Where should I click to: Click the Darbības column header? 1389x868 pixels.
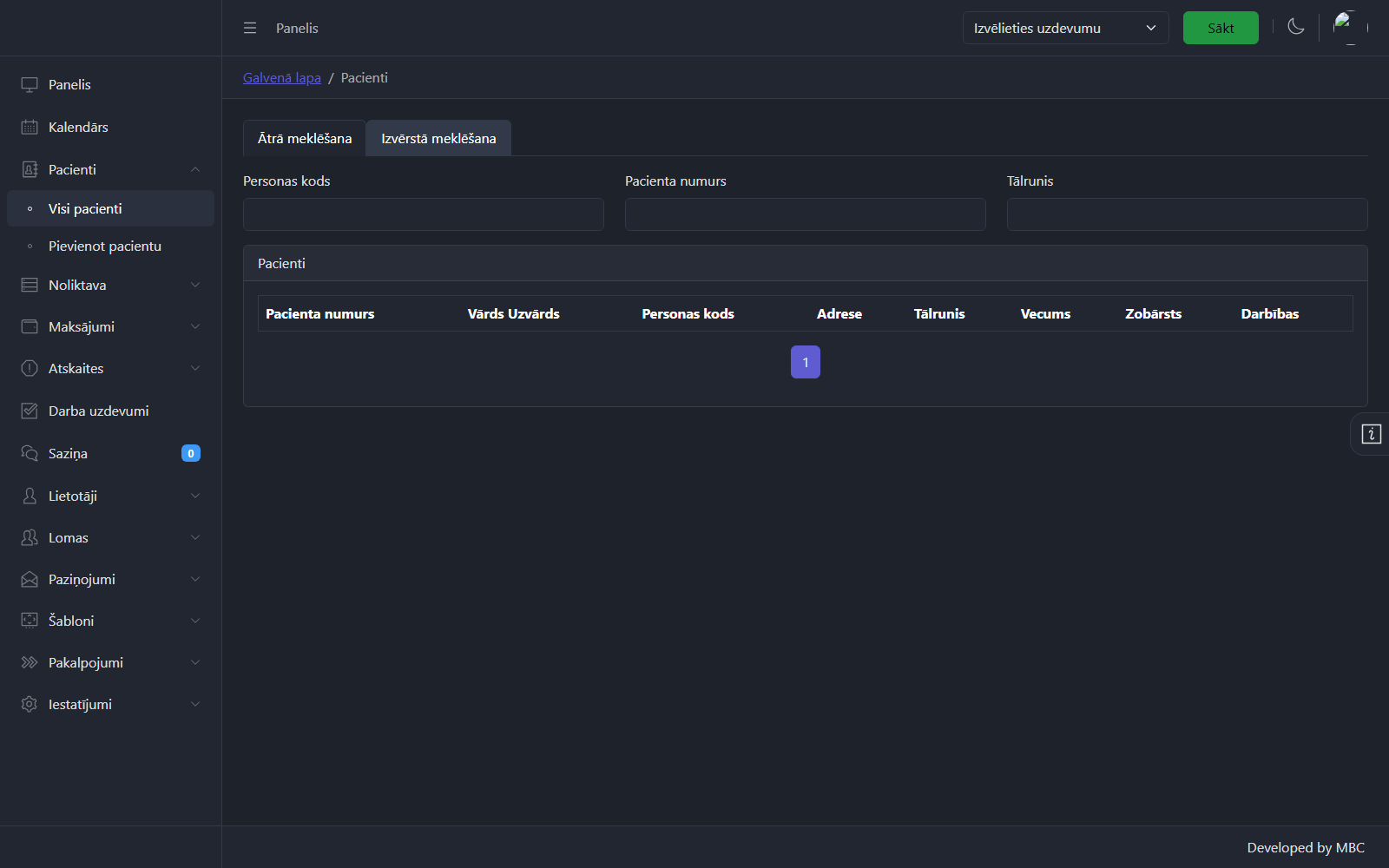tap(1270, 313)
